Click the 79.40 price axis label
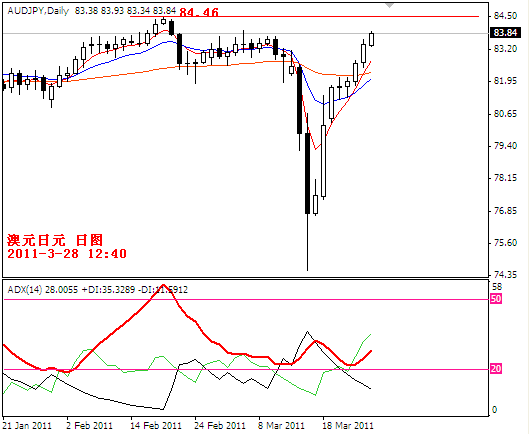Image resolution: width=529 pixels, height=434 pixels. pyautogui.click(x=505, y=146)
